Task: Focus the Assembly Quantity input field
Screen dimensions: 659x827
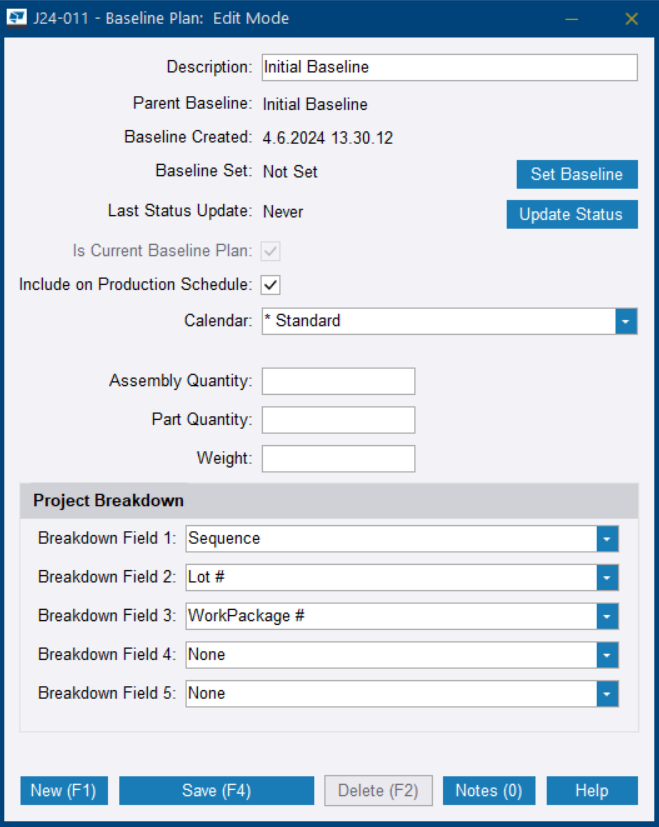Action: [x=338, y=381]
